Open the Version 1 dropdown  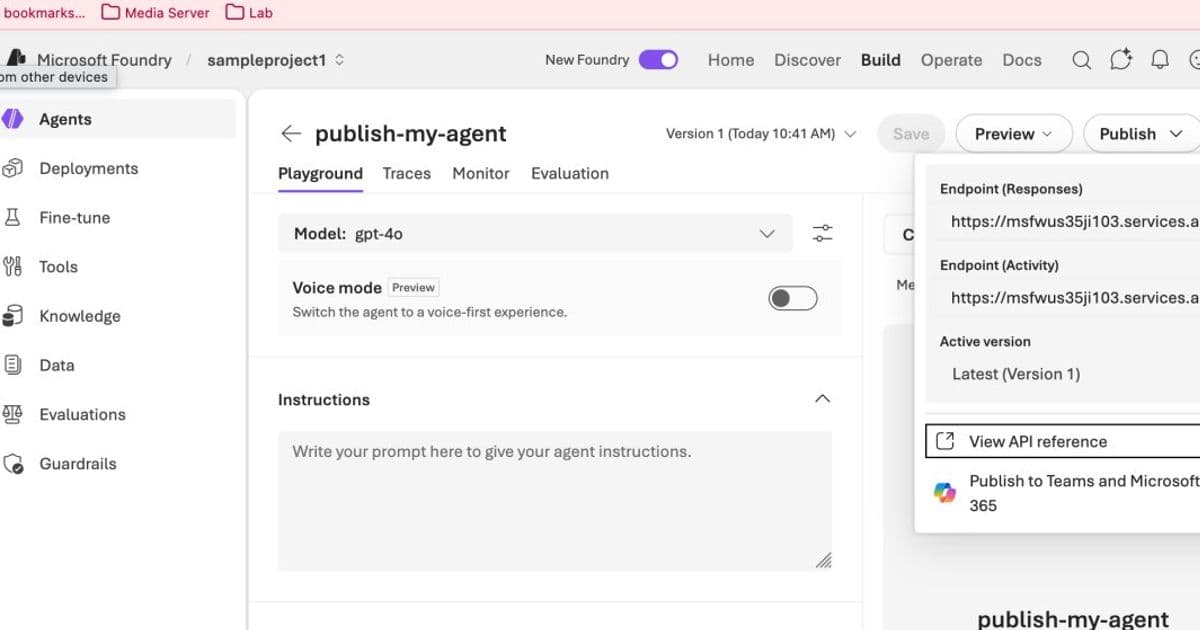click(761, 134)
